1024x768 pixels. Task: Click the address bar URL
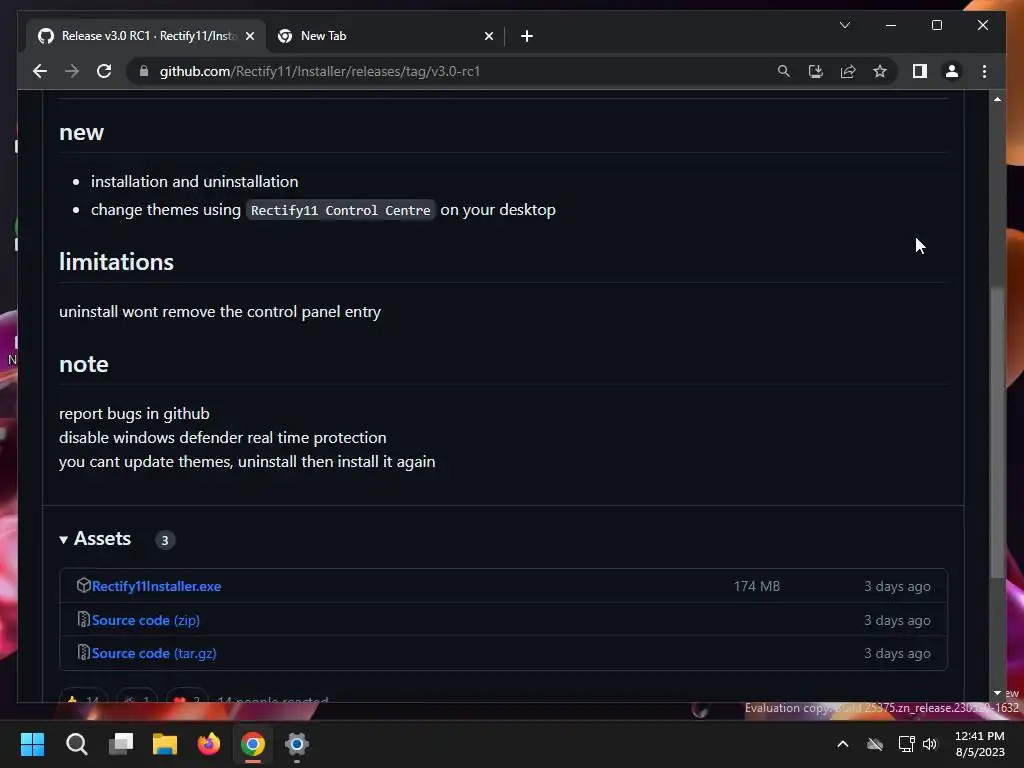click(319, 71)
